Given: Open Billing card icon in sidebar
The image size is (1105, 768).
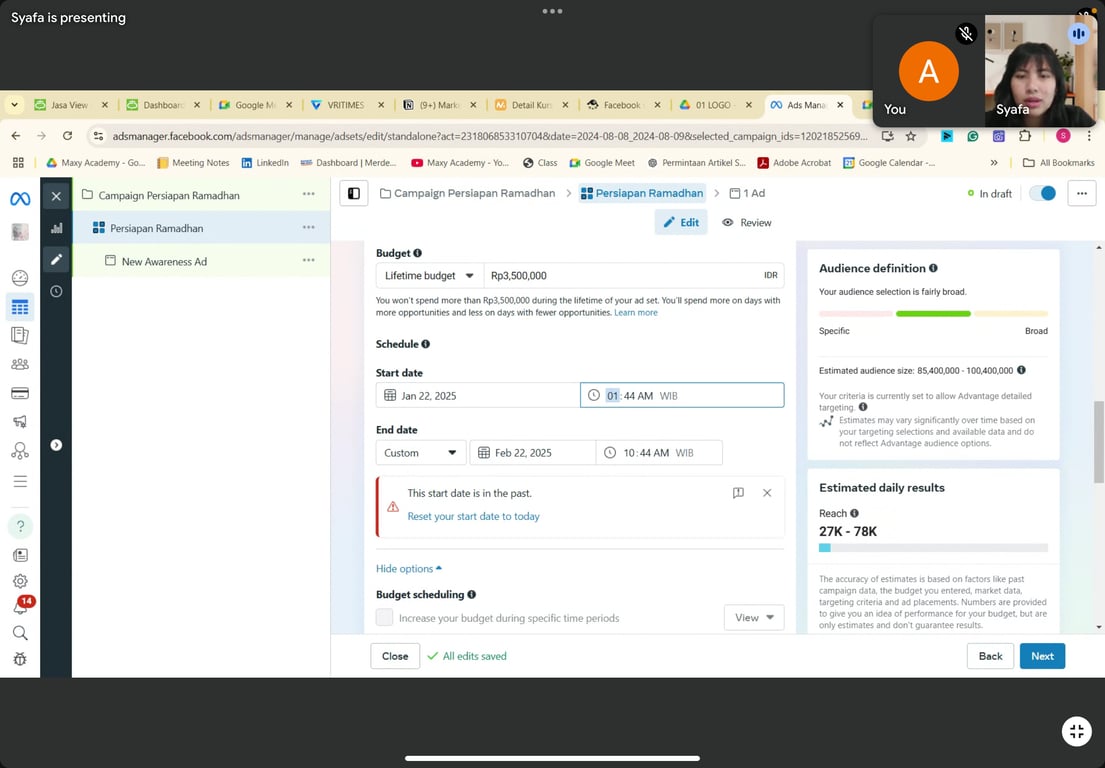Looking at the screenshot, I should (x=20, y=393).
